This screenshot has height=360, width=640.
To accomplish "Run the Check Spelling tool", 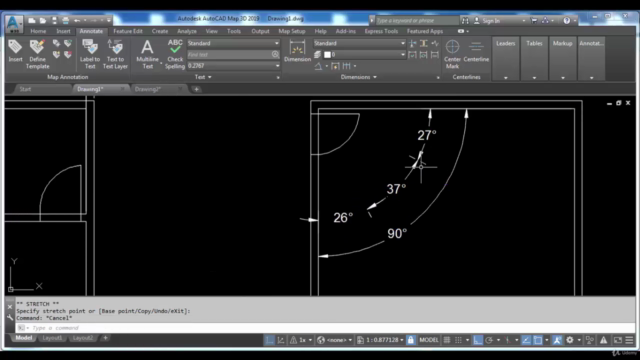I will tap(175, 54).
